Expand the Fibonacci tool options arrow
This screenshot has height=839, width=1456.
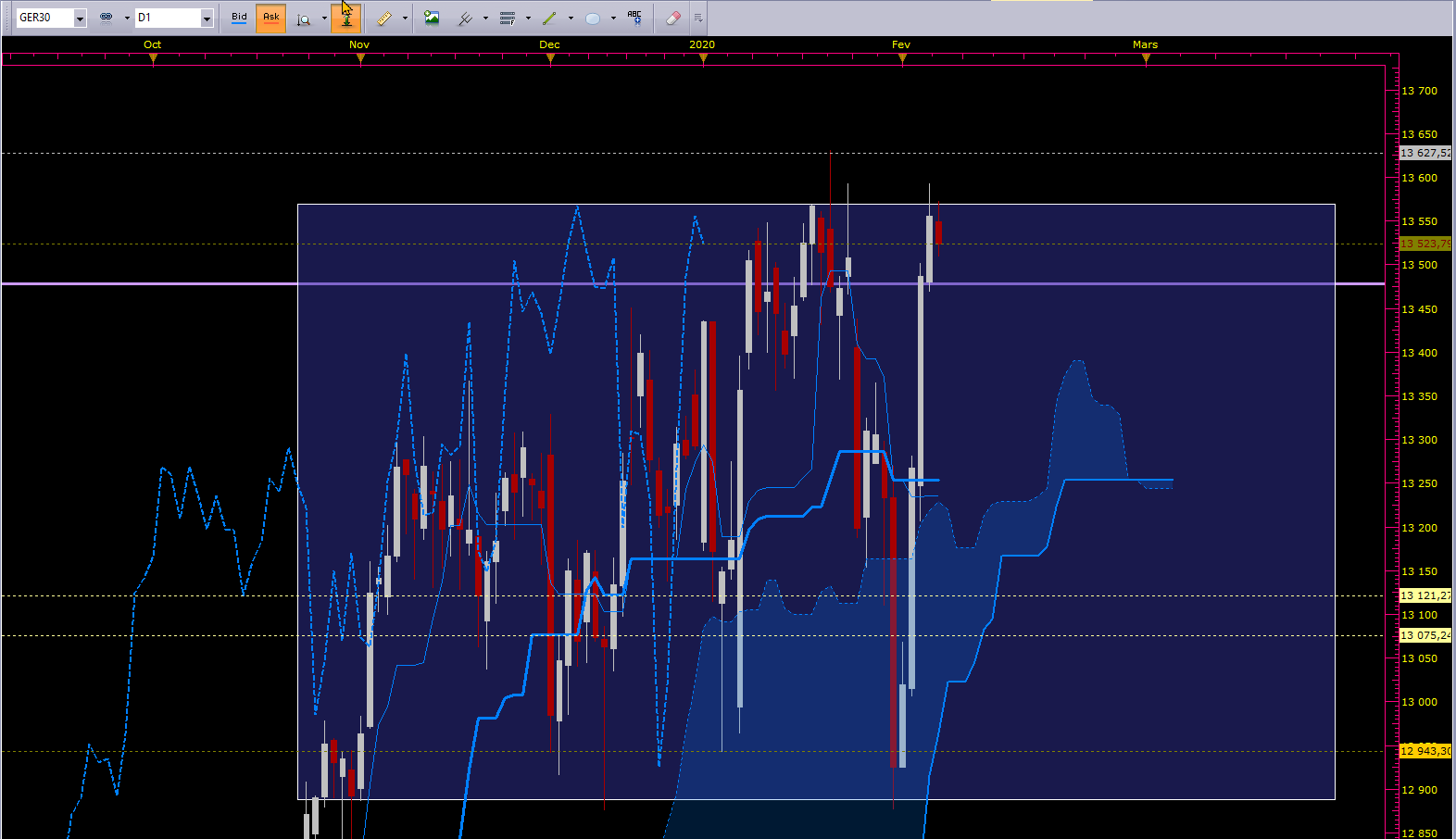click(x=528, y=19)
